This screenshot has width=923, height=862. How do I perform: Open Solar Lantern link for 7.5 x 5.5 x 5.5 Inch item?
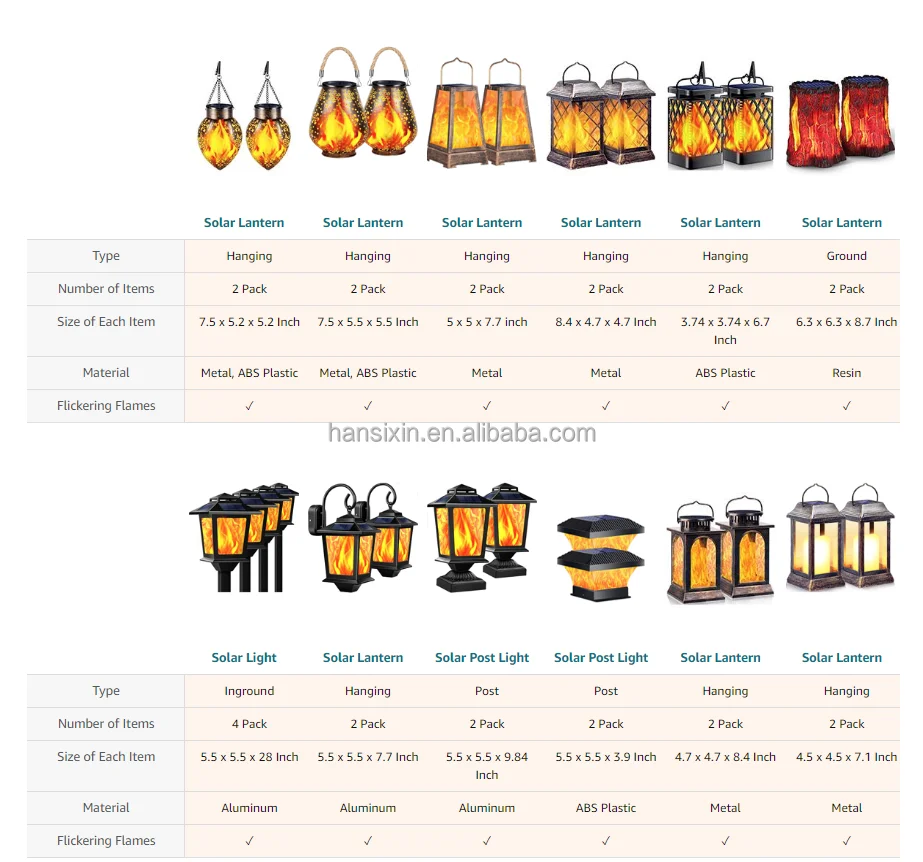363,223
